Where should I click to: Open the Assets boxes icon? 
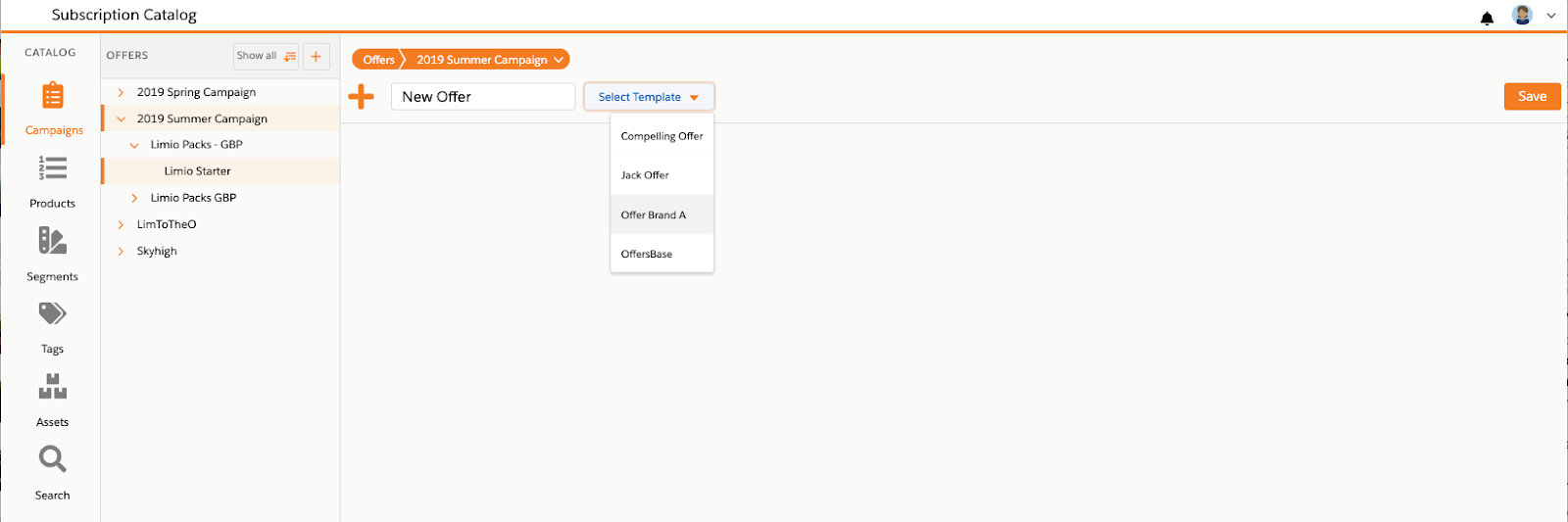coord(53,387)
